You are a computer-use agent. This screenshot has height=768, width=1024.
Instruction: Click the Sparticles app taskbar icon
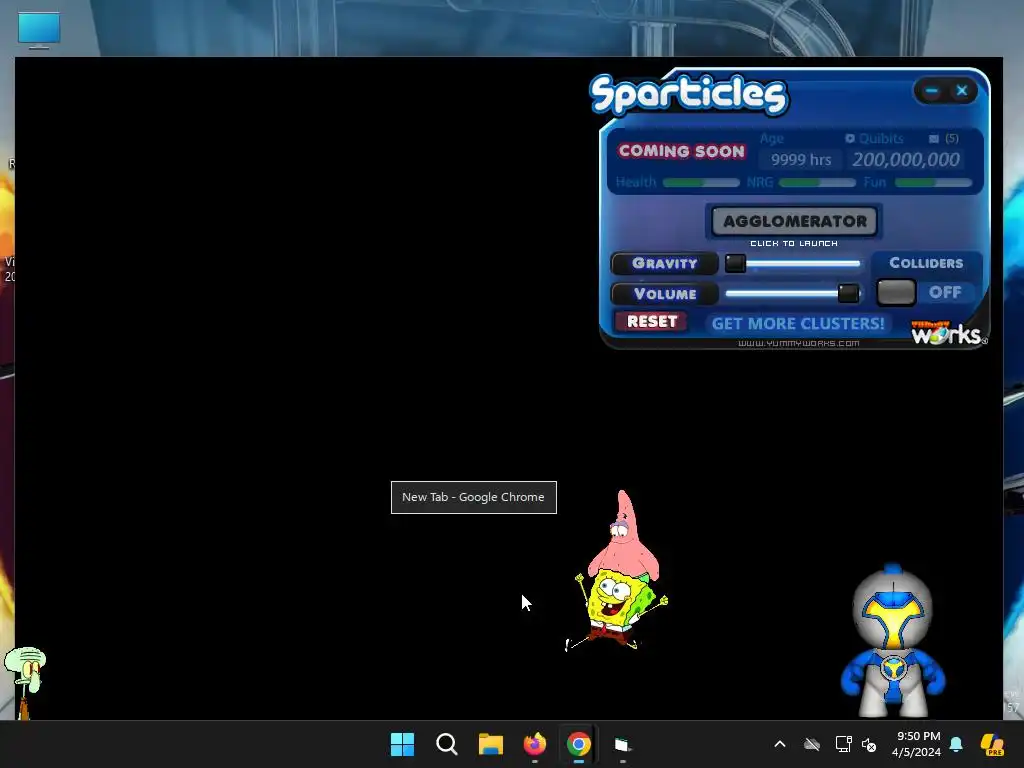[622, 744]
